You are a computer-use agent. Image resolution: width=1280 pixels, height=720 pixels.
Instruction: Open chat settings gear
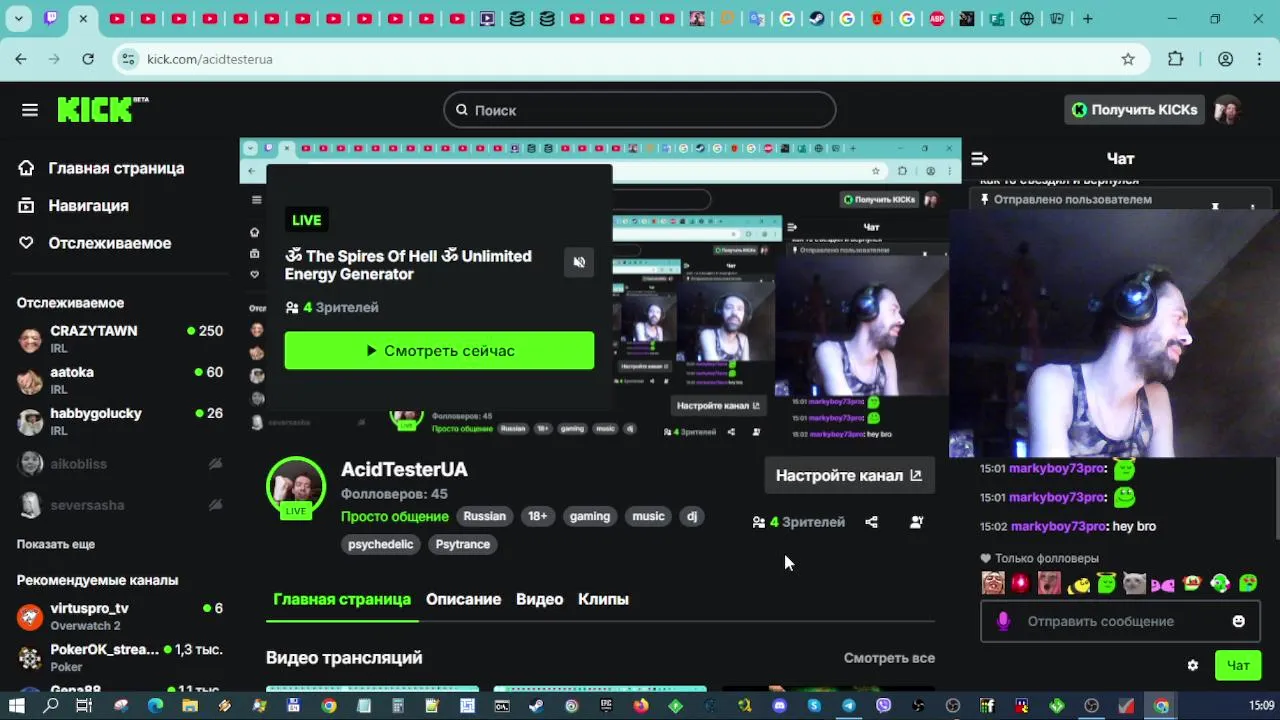1192,666
